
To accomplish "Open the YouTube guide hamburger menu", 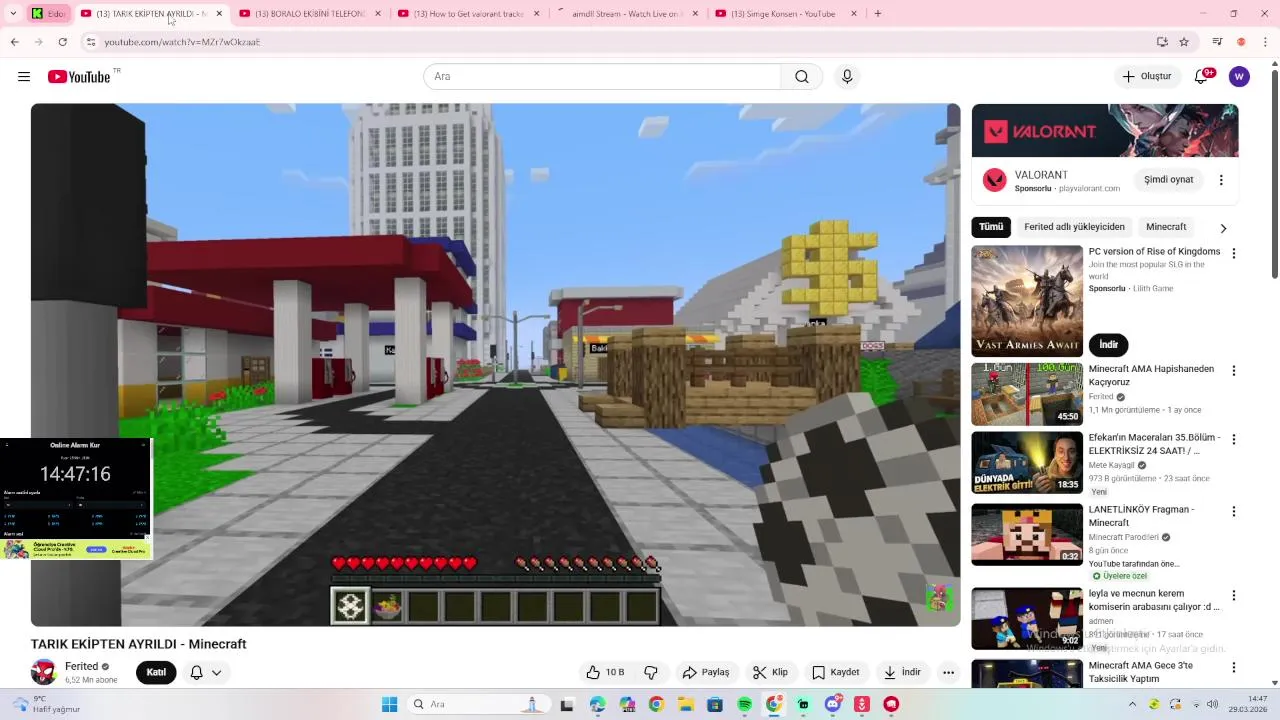I will pyautogui.click(x=24, y=77).
